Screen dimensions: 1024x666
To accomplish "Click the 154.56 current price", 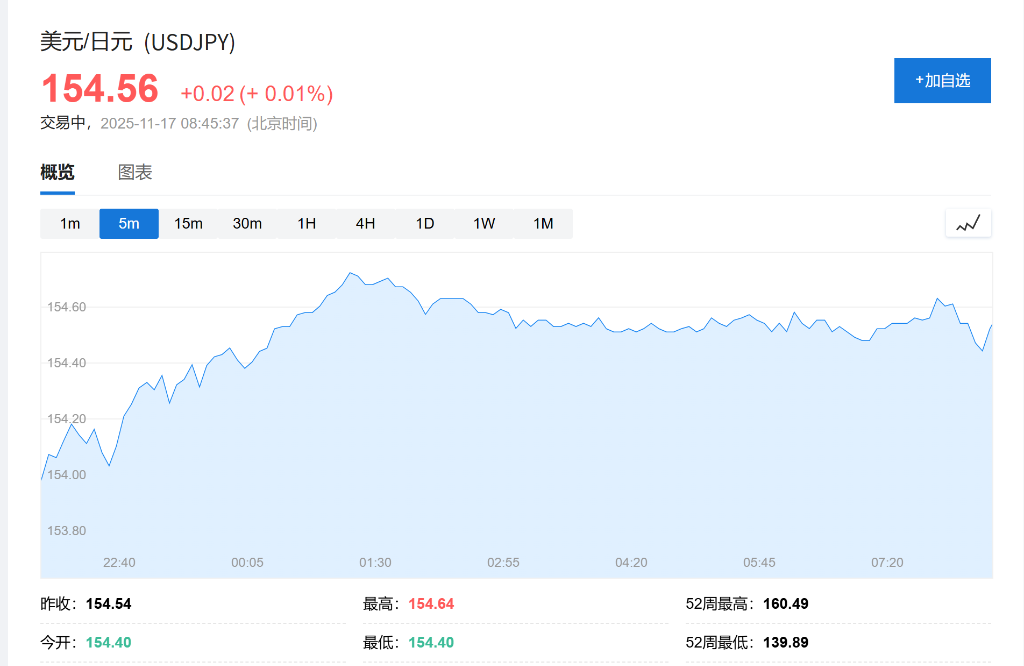I will (x=99, y=89).
